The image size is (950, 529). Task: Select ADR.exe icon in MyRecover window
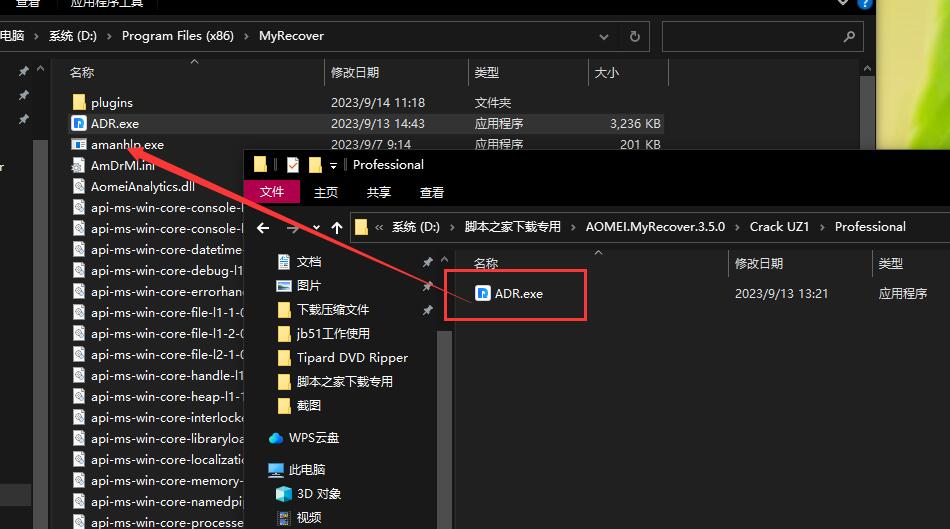79,124
